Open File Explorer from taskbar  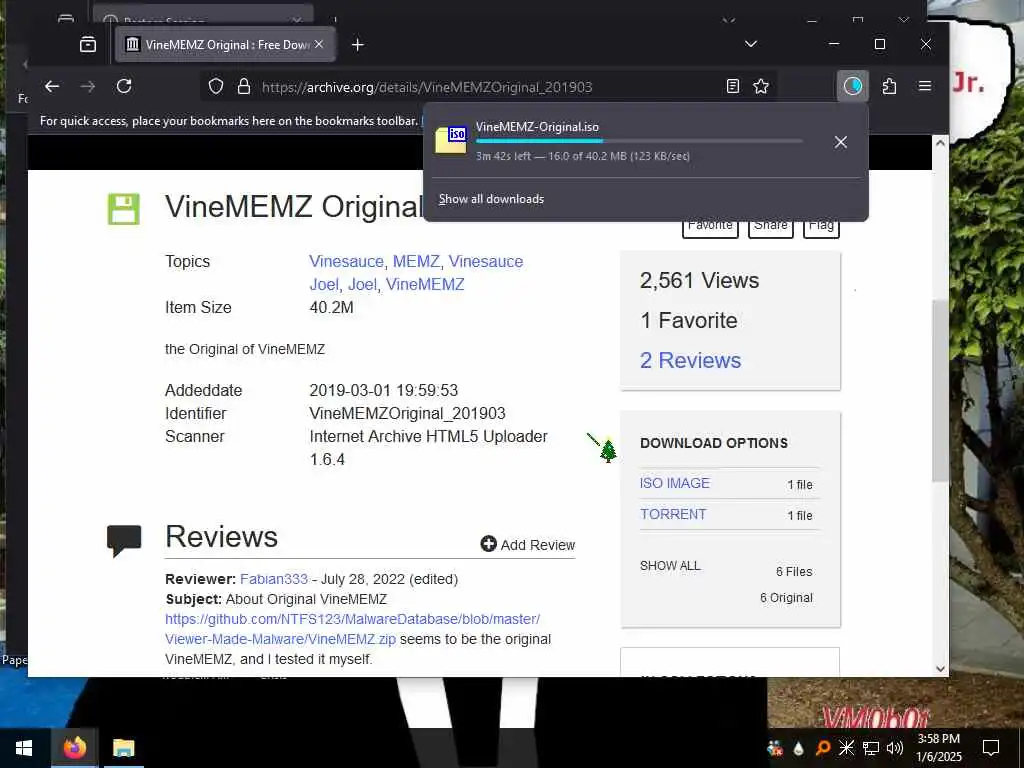tap(123, 748)
